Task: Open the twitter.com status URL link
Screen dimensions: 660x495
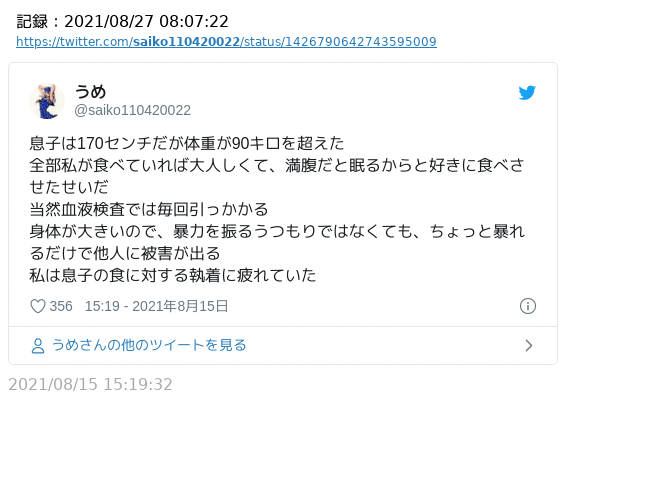Action: pyautogui.click(x=226, y=42)
